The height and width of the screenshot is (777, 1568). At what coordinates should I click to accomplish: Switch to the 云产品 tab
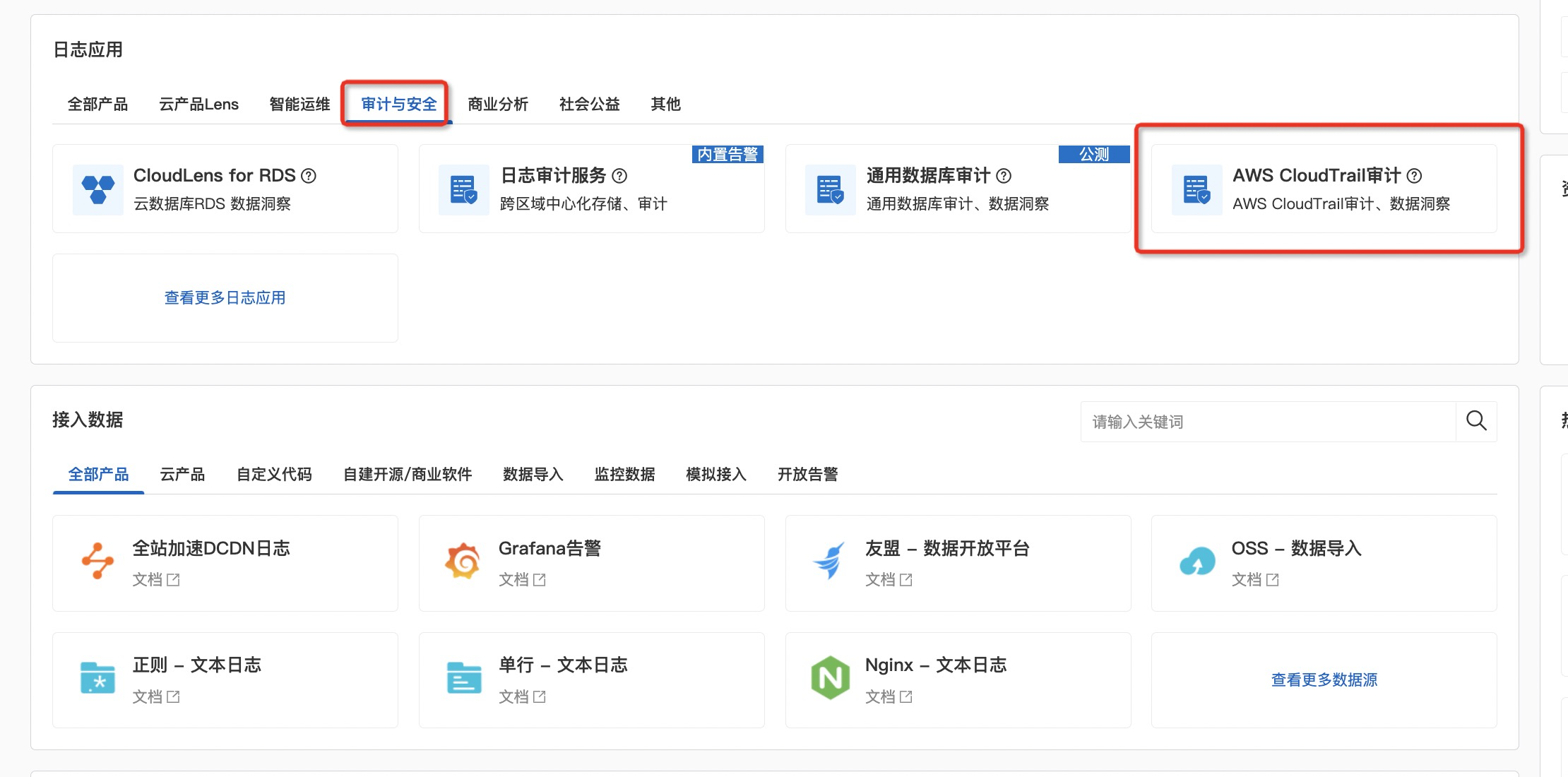[182, 474]
